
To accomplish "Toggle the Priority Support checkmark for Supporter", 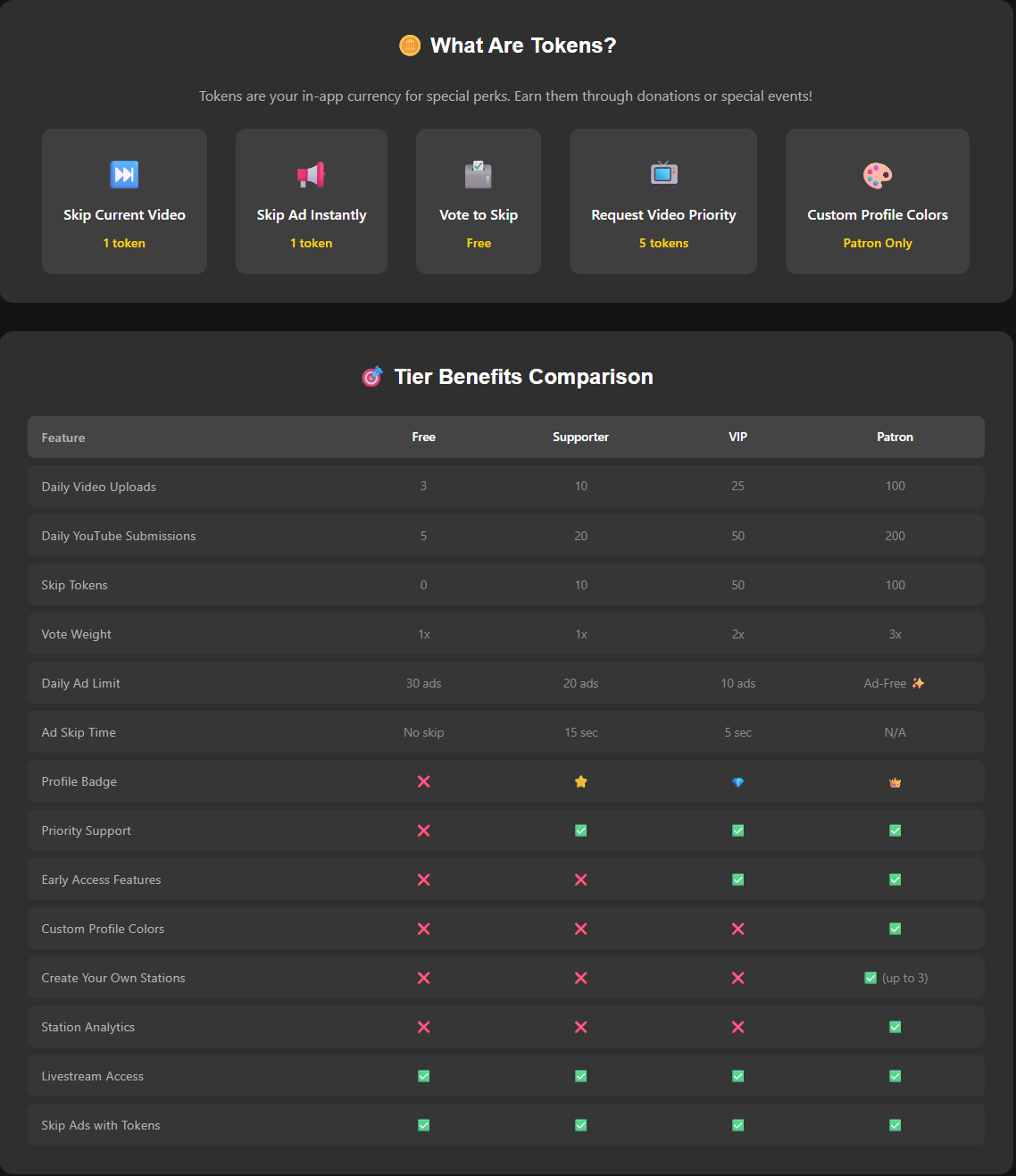I will click(581, 830).
